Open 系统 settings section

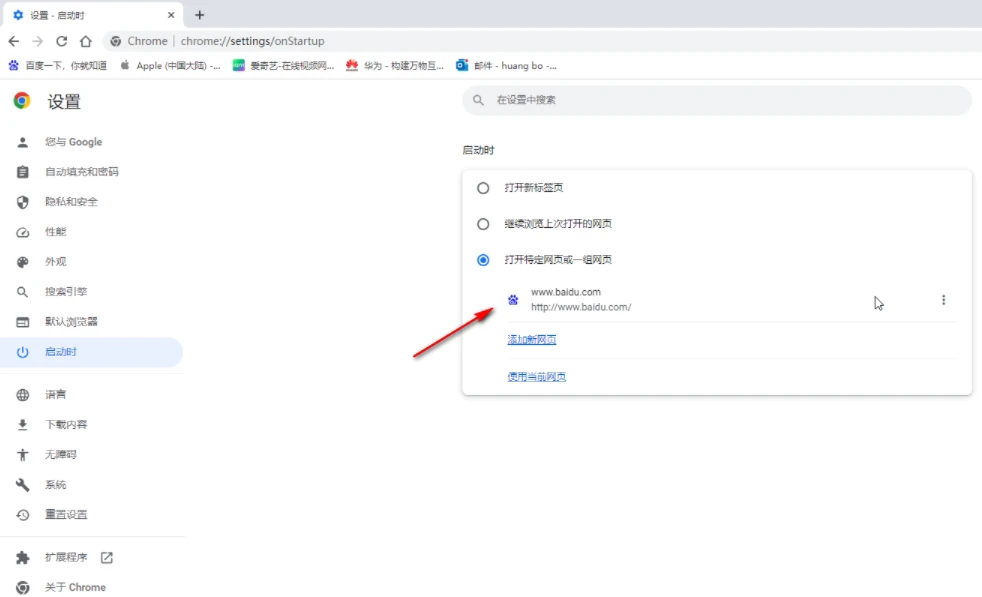click(91, 485)
